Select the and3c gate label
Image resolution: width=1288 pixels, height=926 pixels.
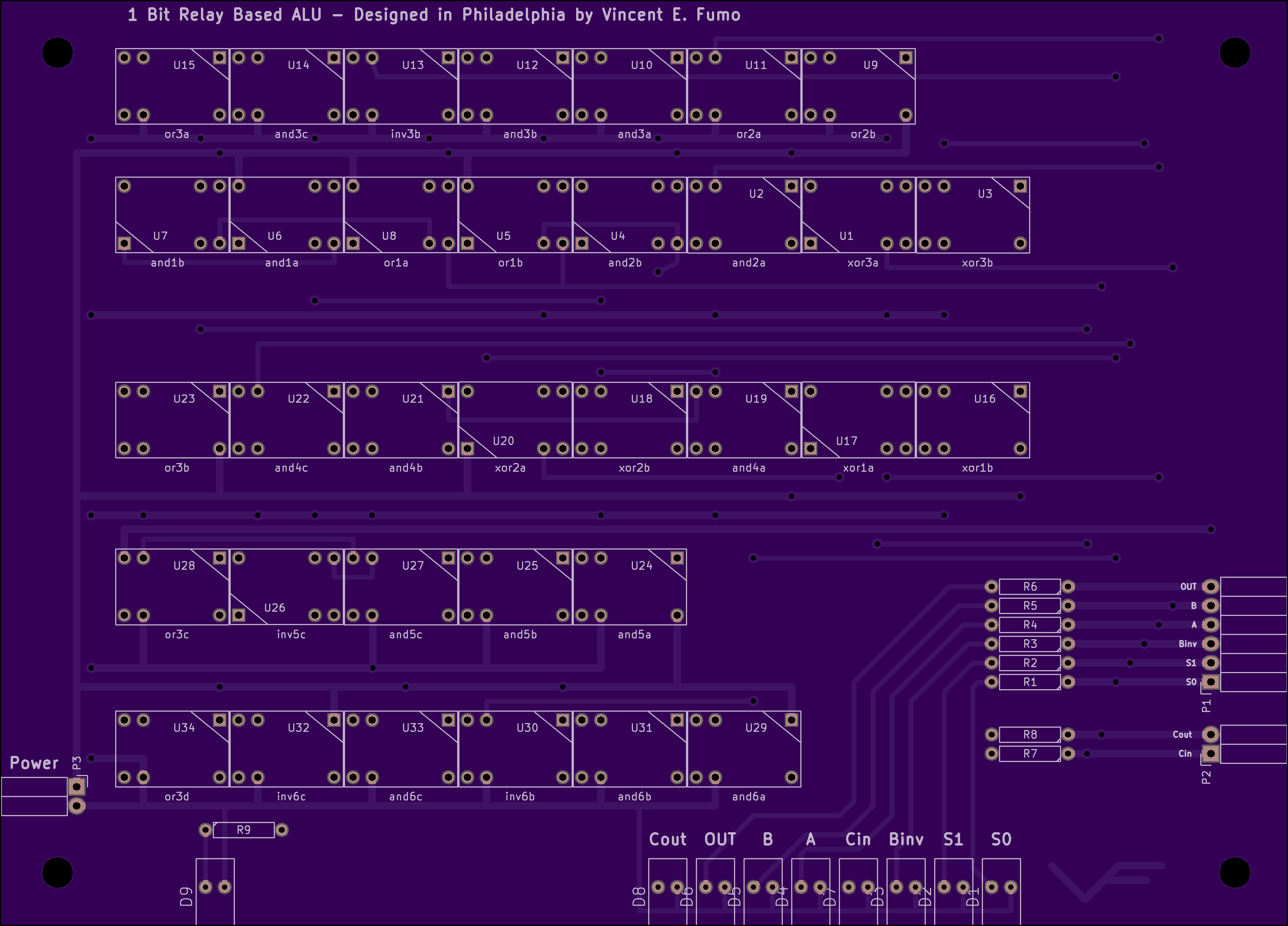291,135
